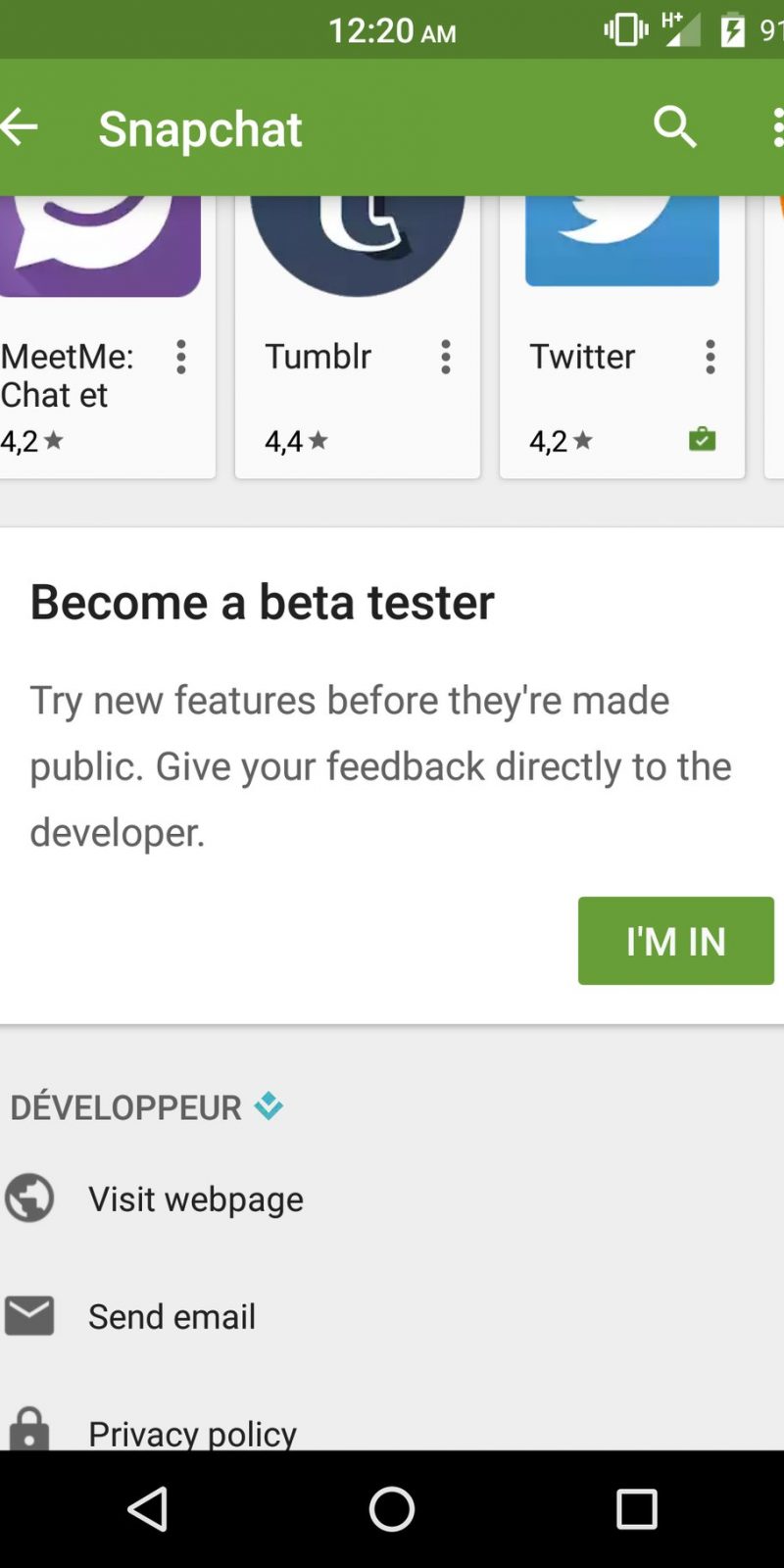Open recent apps with square button

636,1509
